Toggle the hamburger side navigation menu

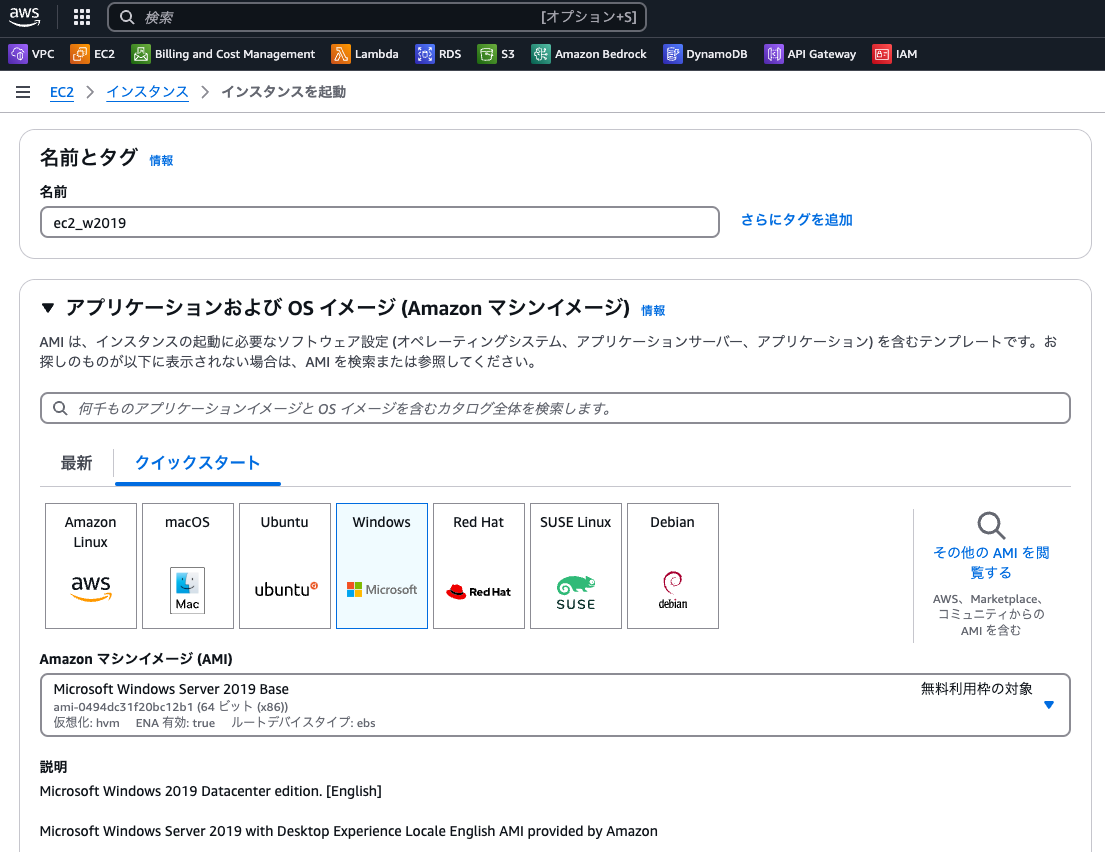pos(23,92)
